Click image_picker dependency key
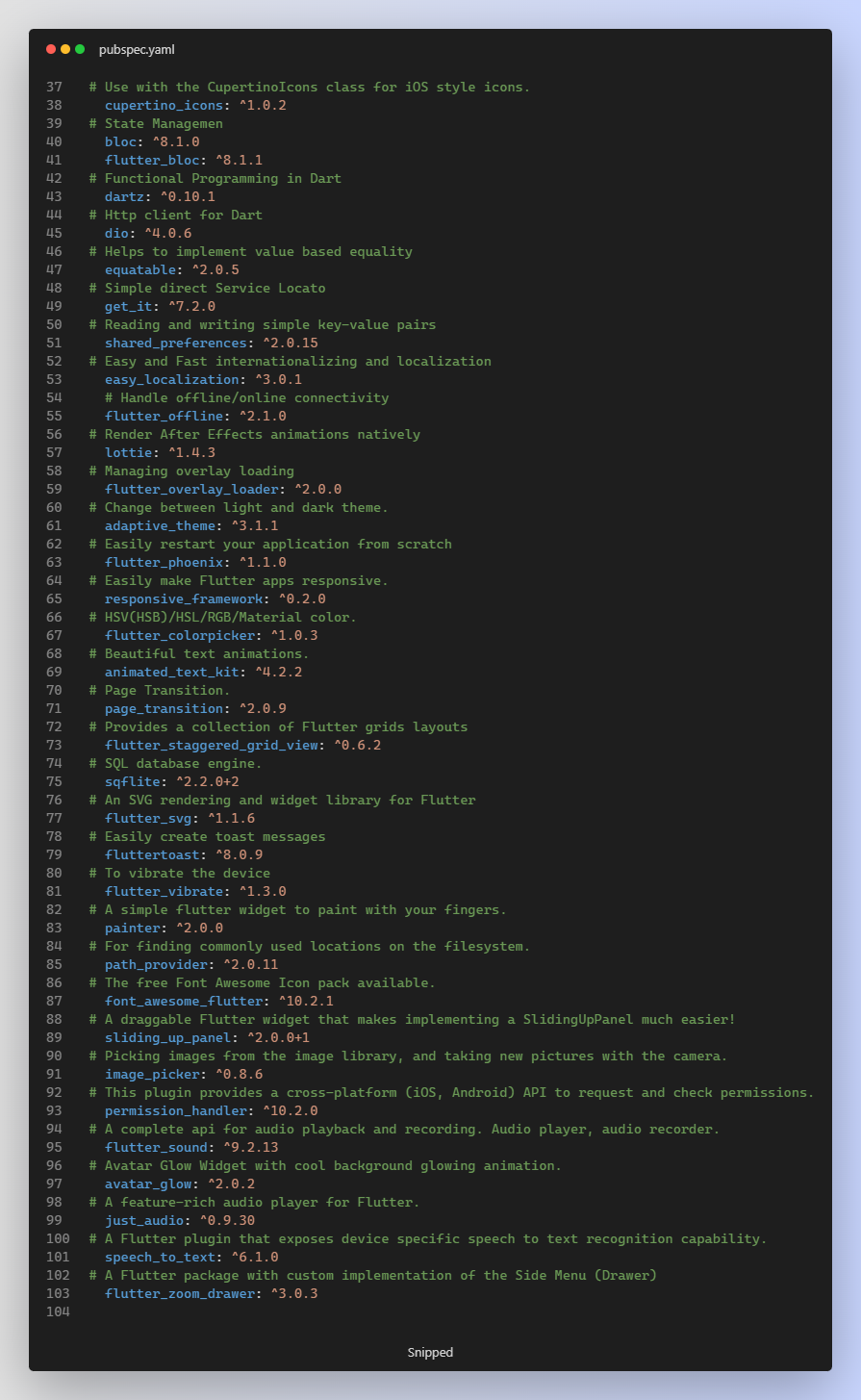Image resolution: width=861 pixels, height=1400 pixels. pyautogui.click(x=152, y=1074)
